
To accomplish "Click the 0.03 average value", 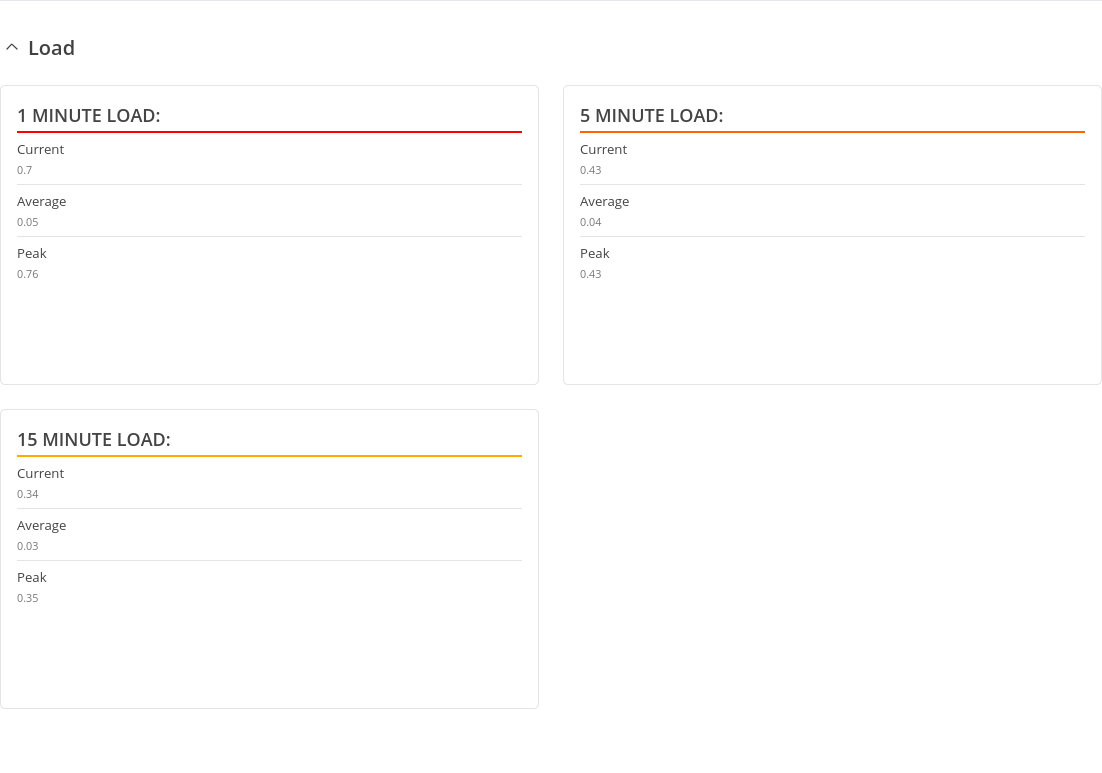I will pos(28,546).
